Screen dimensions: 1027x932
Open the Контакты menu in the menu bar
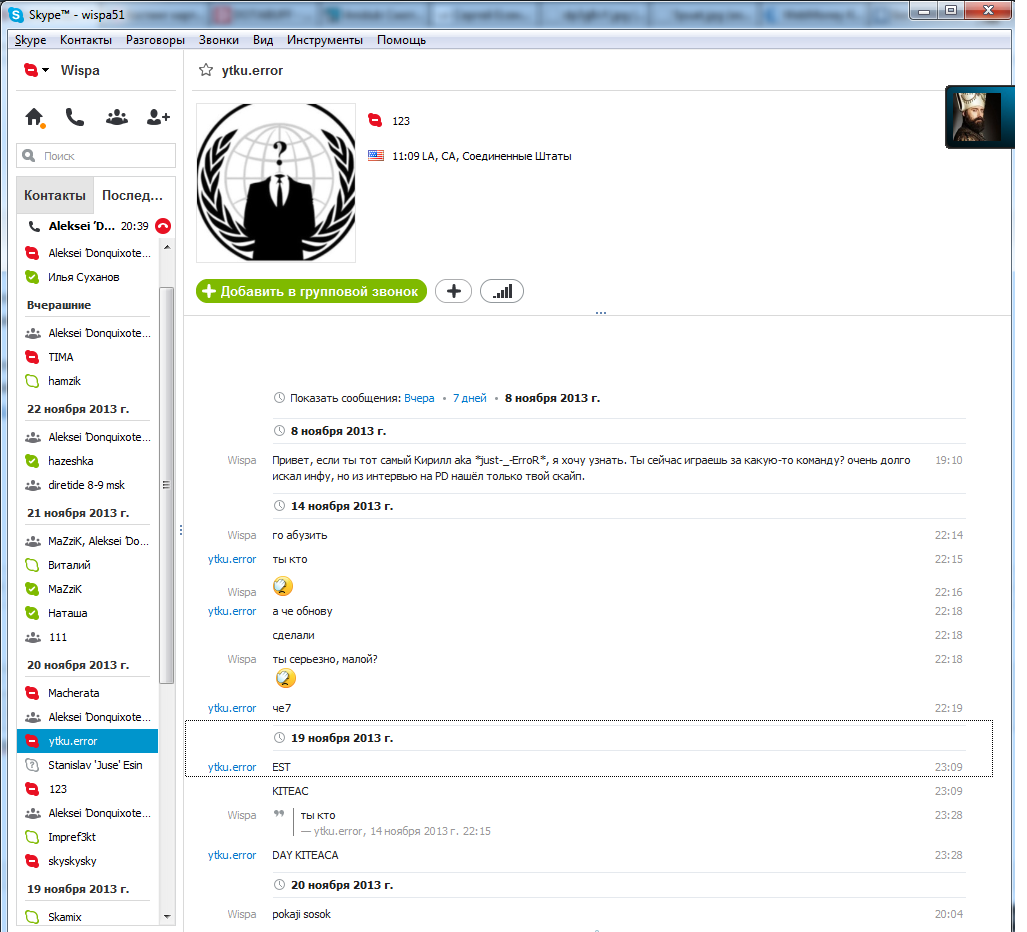click(85, 40)
